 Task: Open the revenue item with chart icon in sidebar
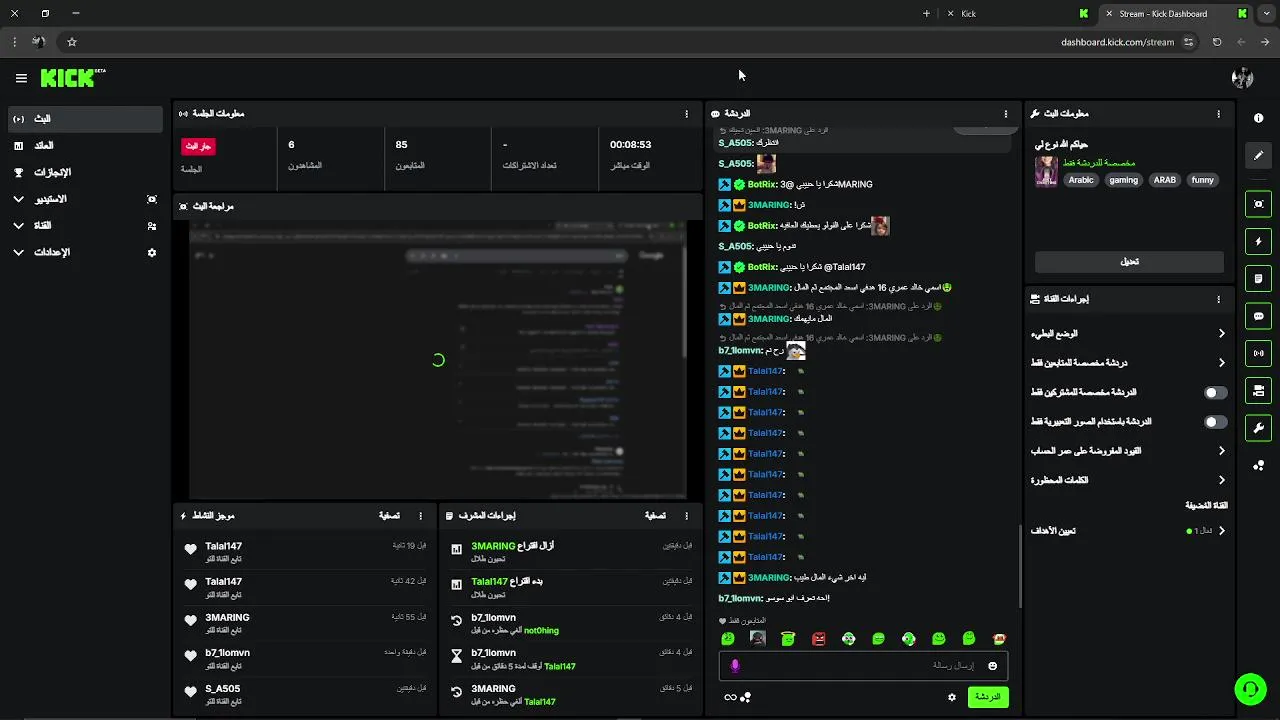[x=85, y=146]
